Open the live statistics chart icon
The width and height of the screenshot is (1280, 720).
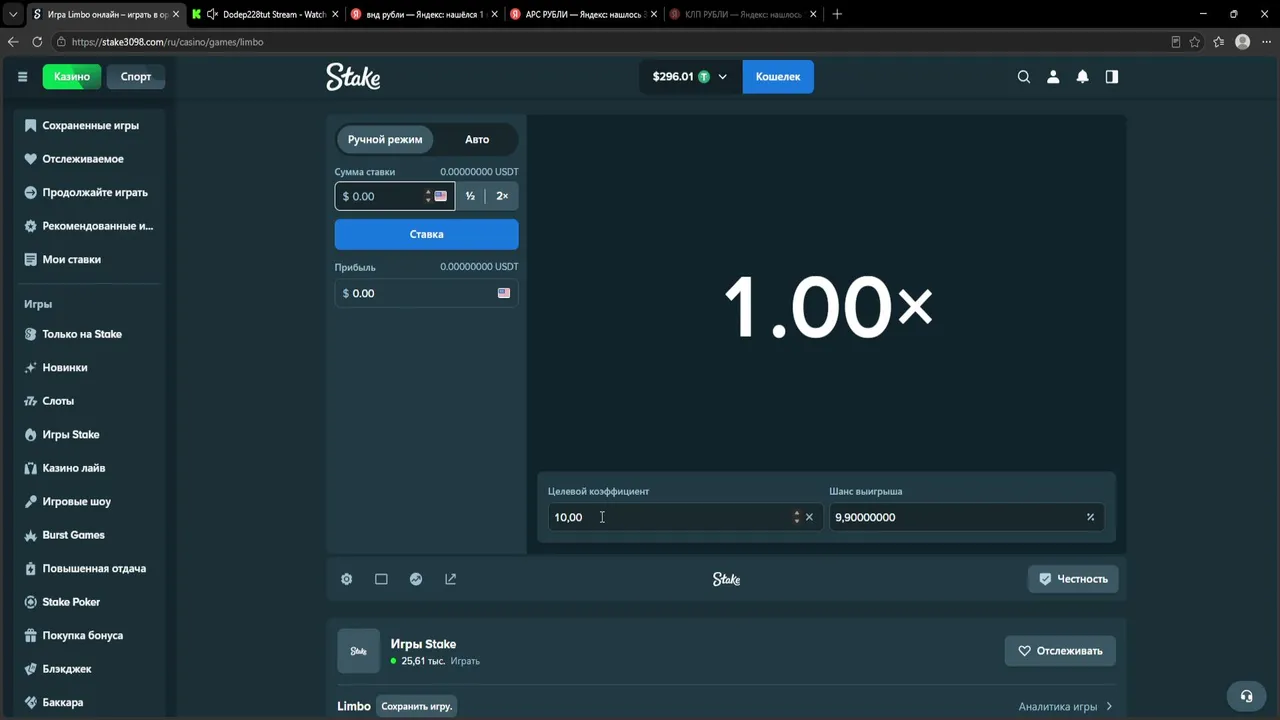pos(416,579)
